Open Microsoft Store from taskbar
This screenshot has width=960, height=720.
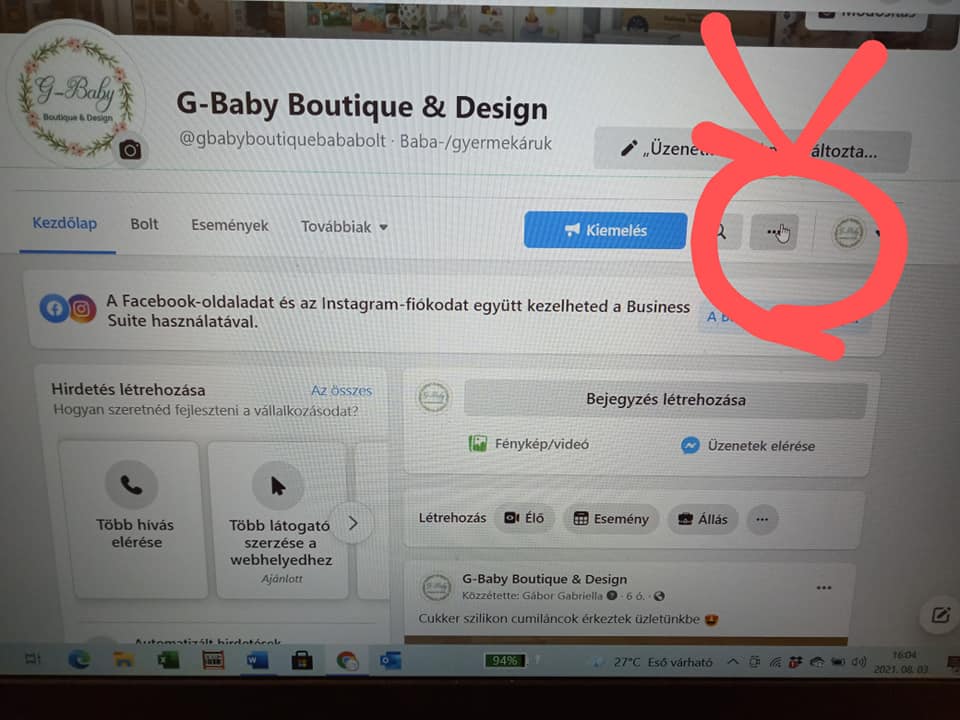tap(302, 661)
